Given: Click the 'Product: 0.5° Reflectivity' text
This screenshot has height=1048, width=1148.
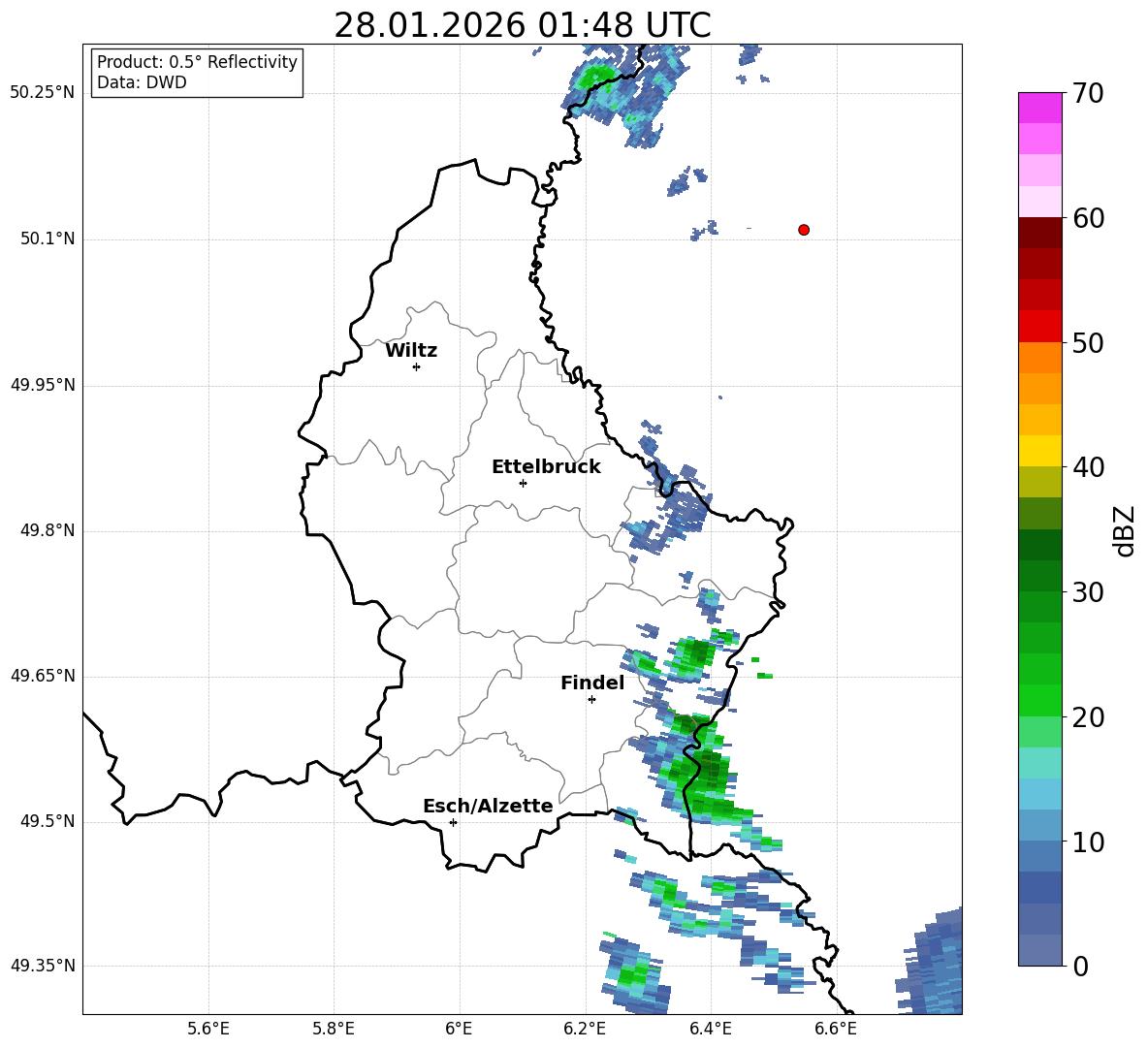Looking at the screenshot, I should pos(197,61).
